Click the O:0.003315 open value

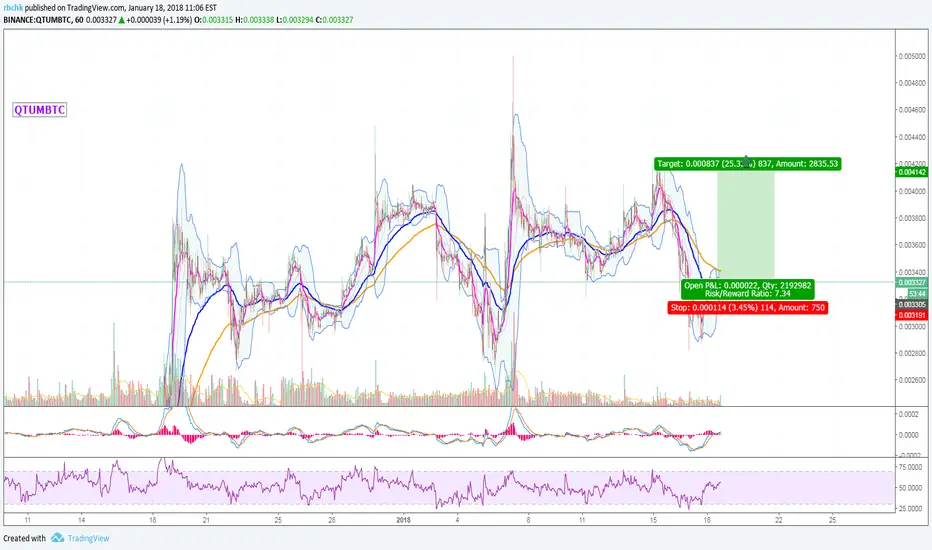[x=214, y=20]
